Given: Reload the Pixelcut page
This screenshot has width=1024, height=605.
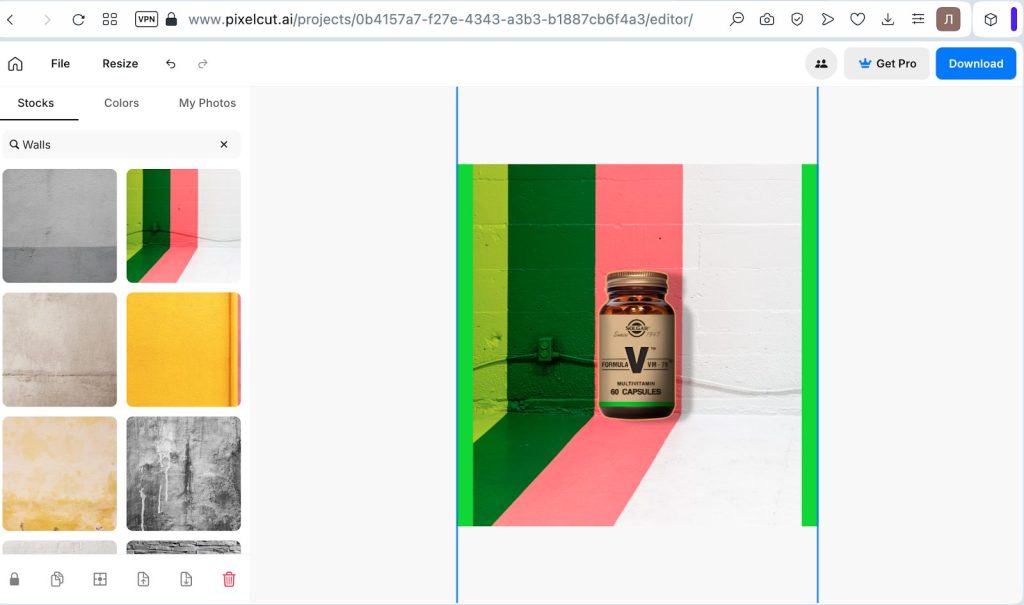Looking at the screenshot, I should pos(78,20).
